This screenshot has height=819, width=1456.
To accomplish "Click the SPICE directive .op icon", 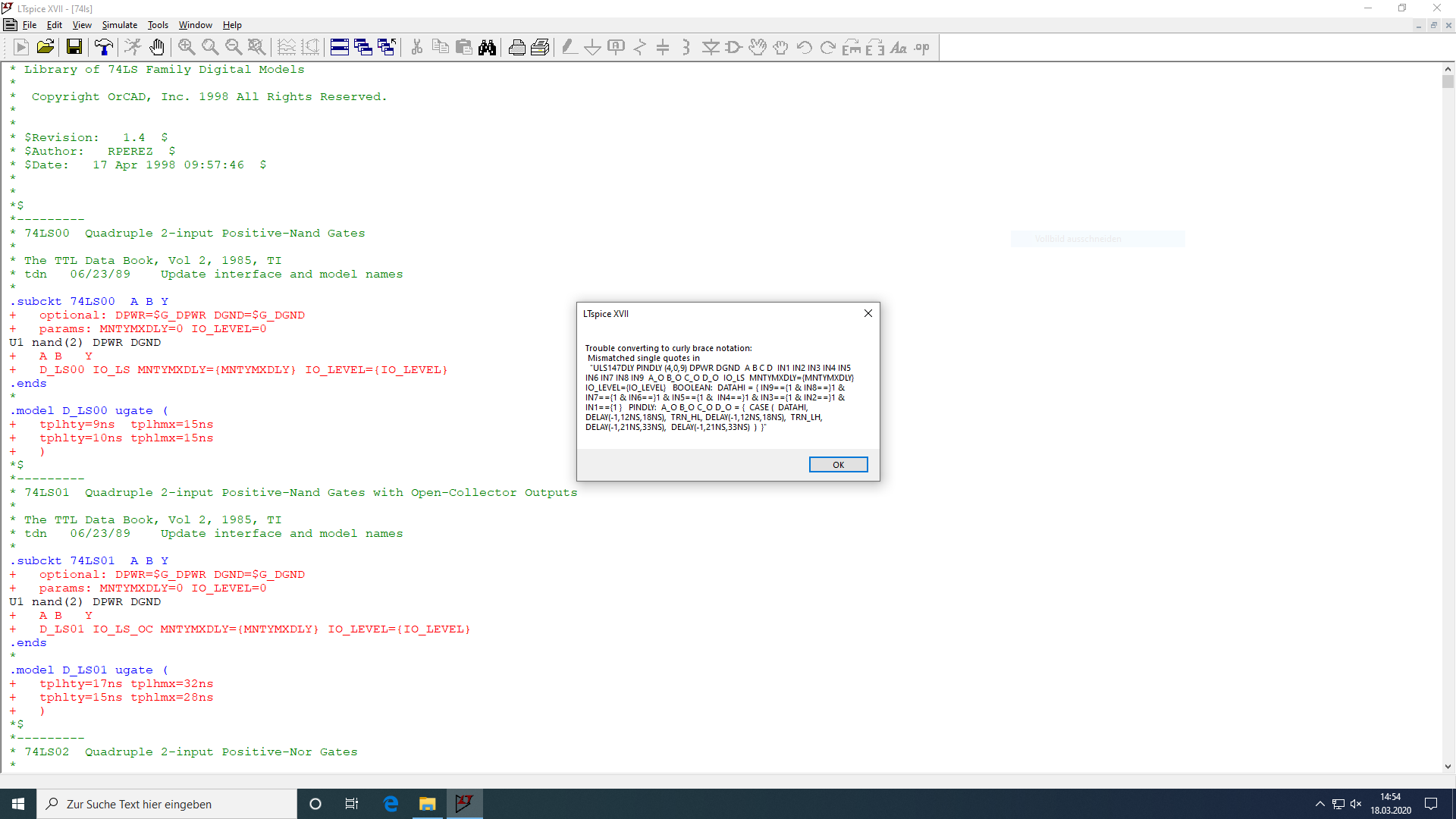I will (922, 48).
